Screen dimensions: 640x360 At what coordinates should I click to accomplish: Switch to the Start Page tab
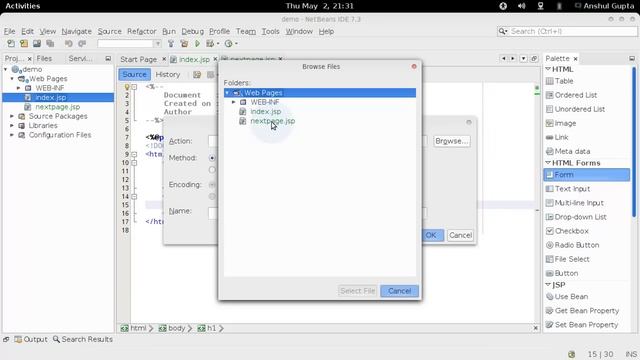pyautogui.click(x=138, y=59)
